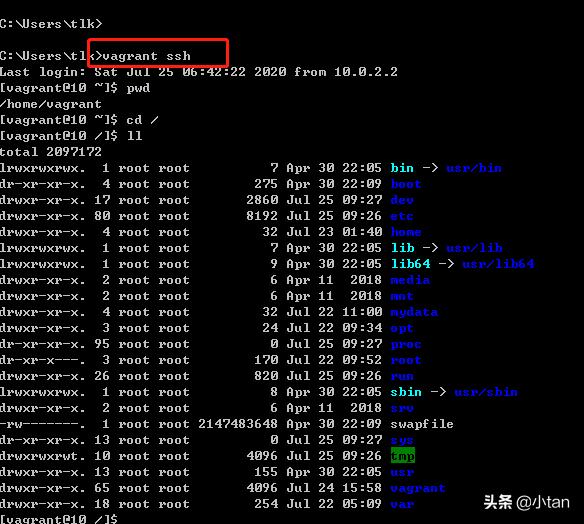Image resolution: width=584 pixels, height=524 pixels.
Task: Select 'drwxrwxrwt.' permissions of the tmp row
Action: [42, 456]
